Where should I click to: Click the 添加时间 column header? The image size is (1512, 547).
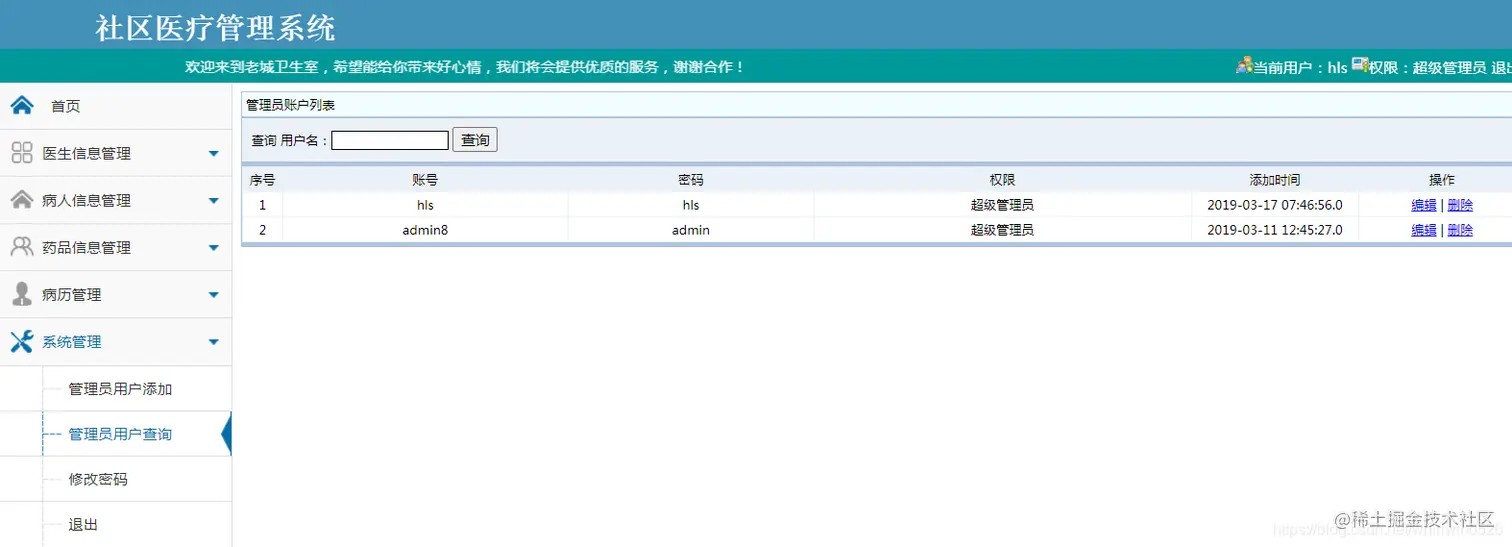tap(1275, 180)
